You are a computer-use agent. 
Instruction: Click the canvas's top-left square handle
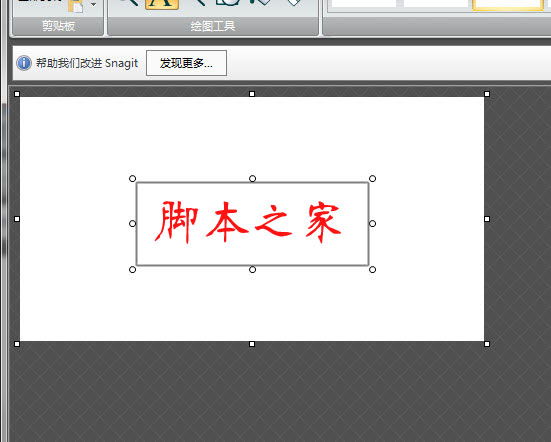17,94
